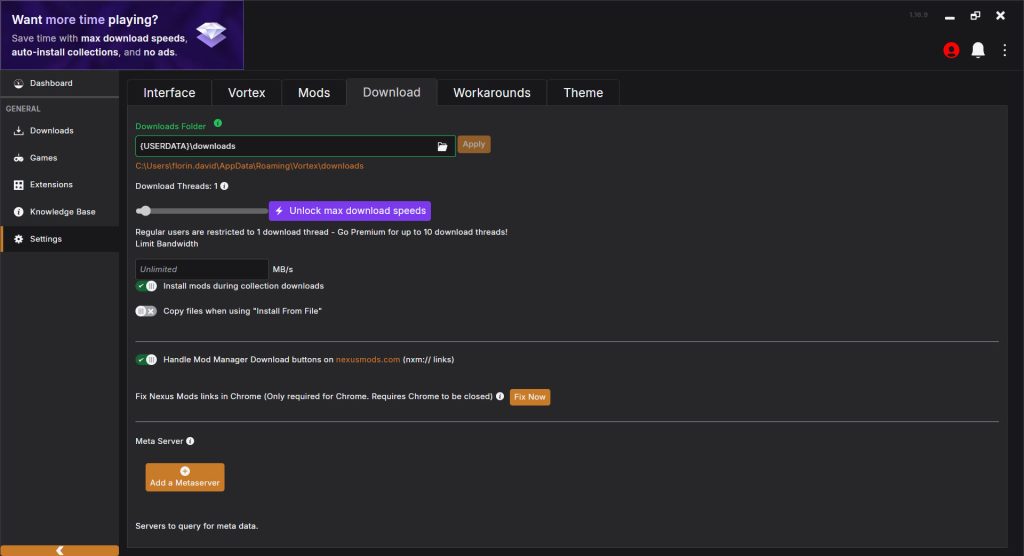This screenshot has height=556, width=1024.
Task: Minimize the Vortex window
Action: [950, 16]
